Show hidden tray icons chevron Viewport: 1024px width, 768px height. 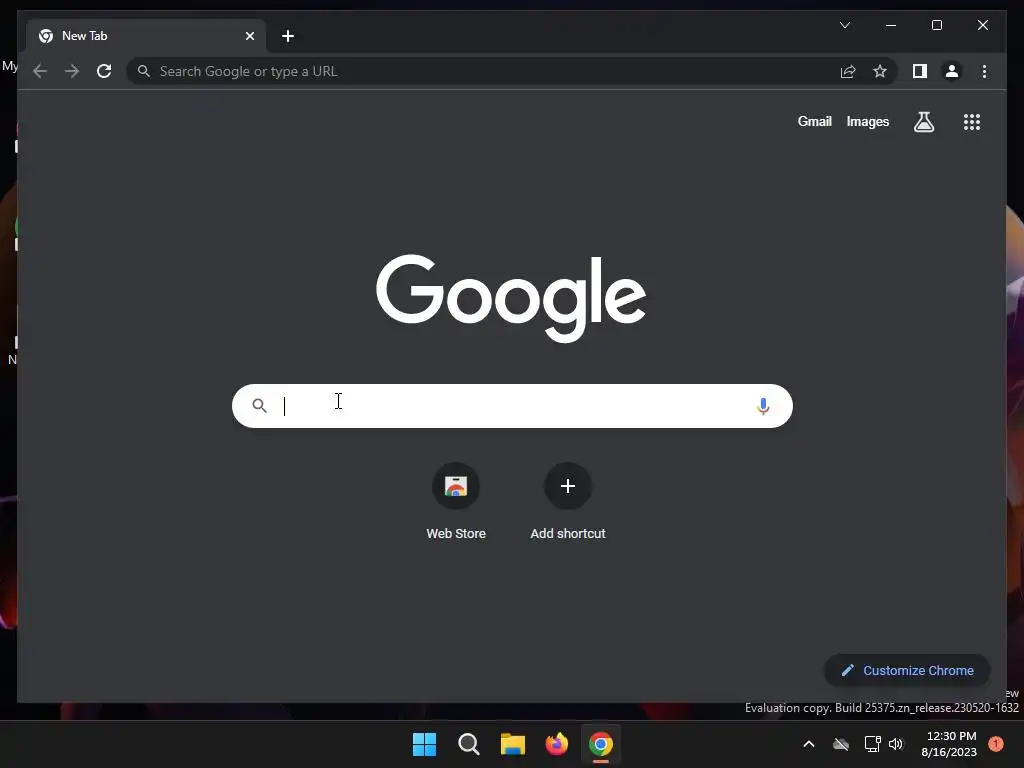pyautogui.click(x=808, y=744)
